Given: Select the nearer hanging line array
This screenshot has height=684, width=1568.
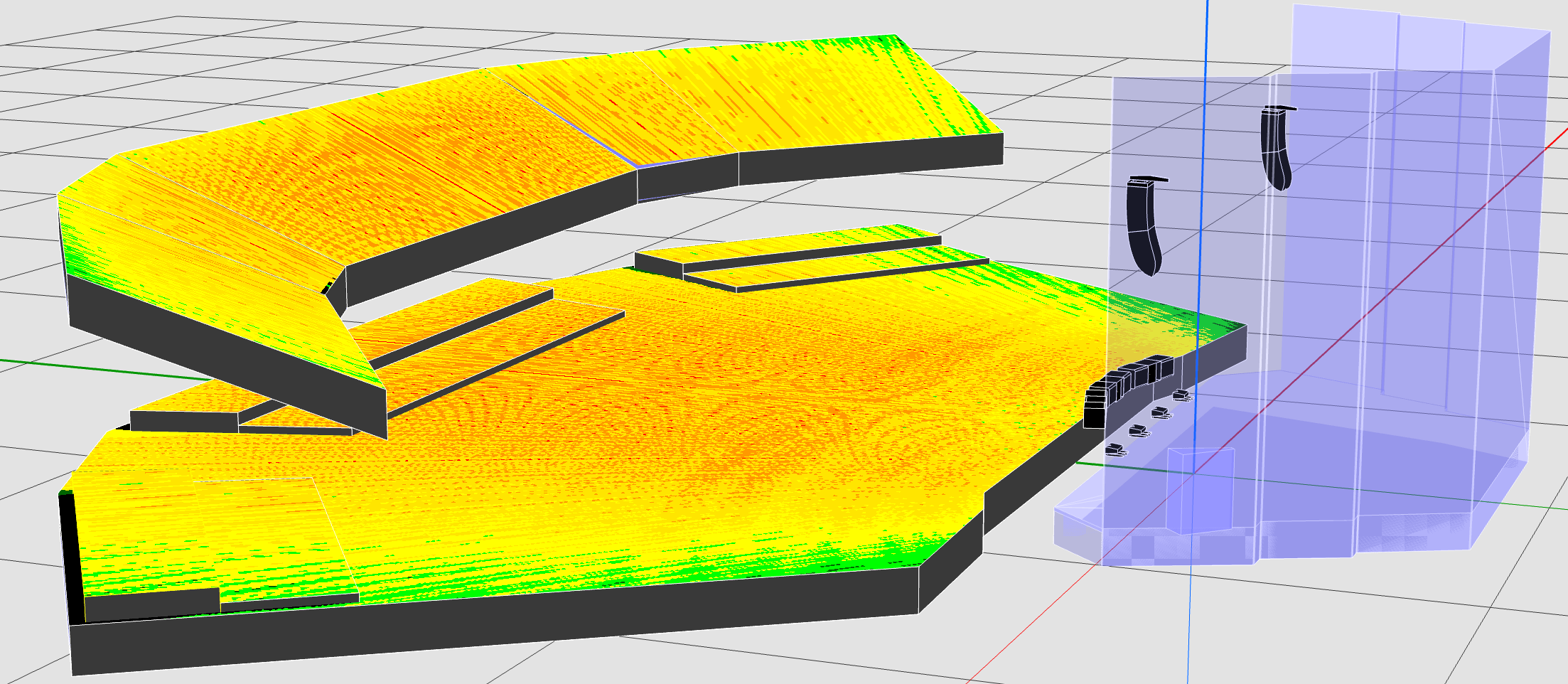Looking at the screenshot, I should (1143, 228).
